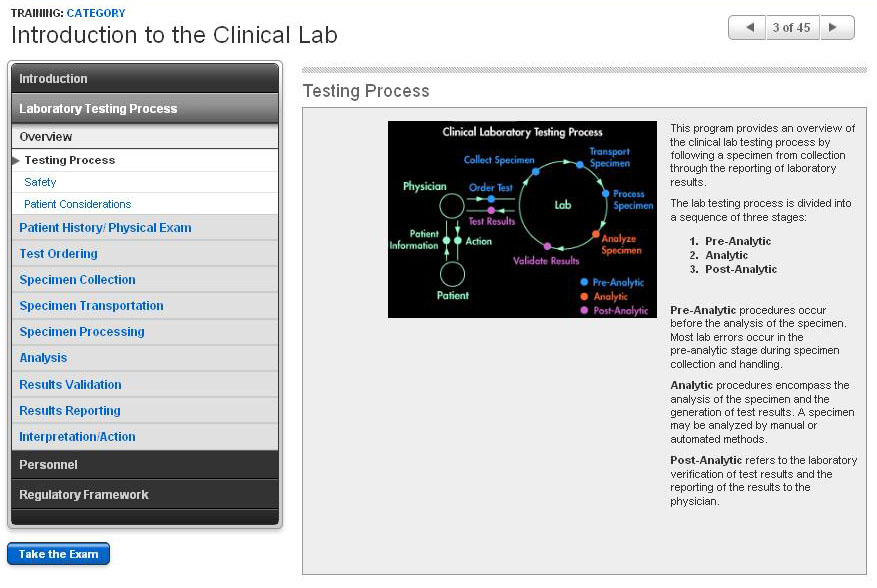Open Results Validation
877x588 pixels.
click(70, 385)
